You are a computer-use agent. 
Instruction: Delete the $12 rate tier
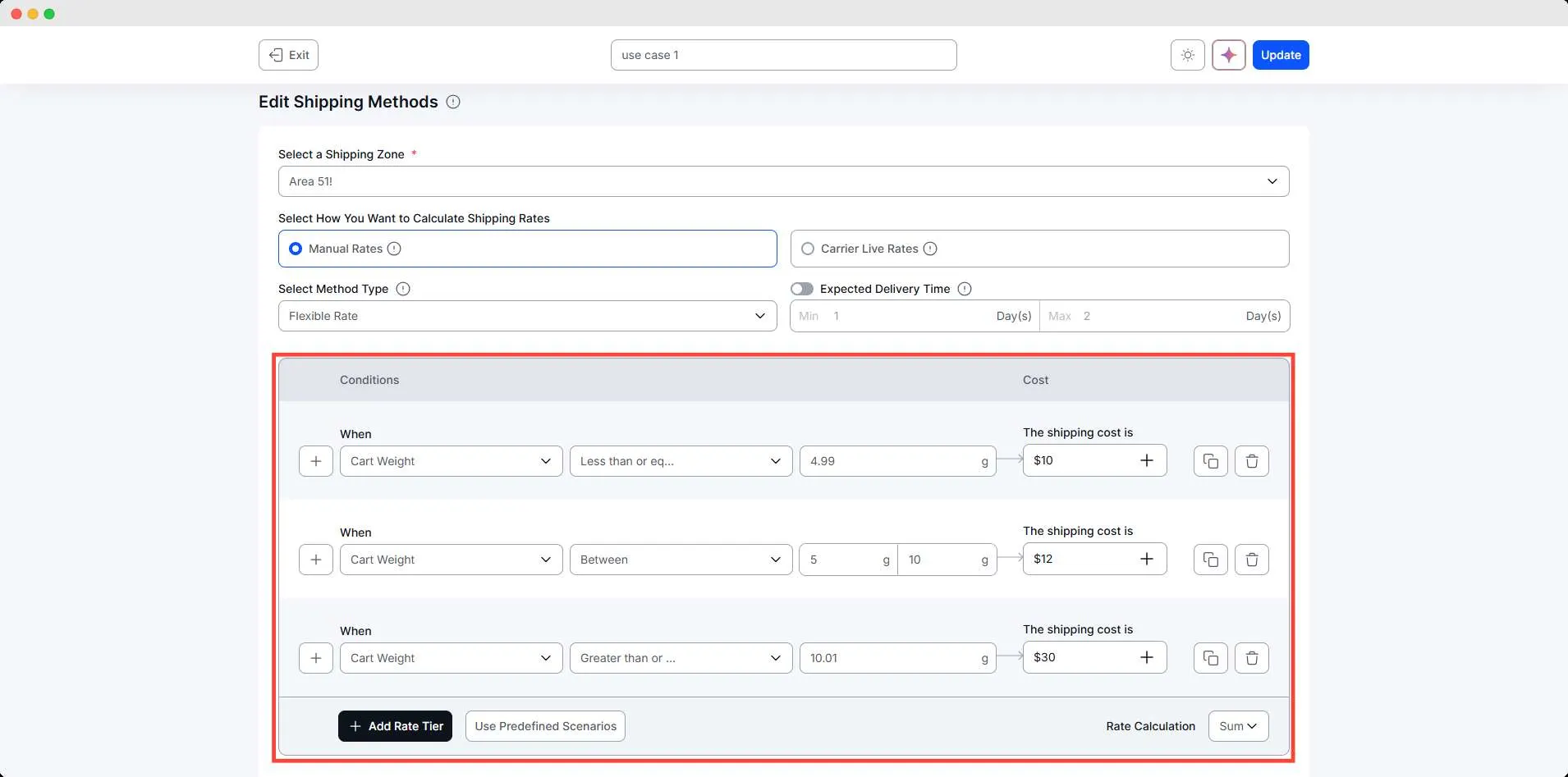1251,559
